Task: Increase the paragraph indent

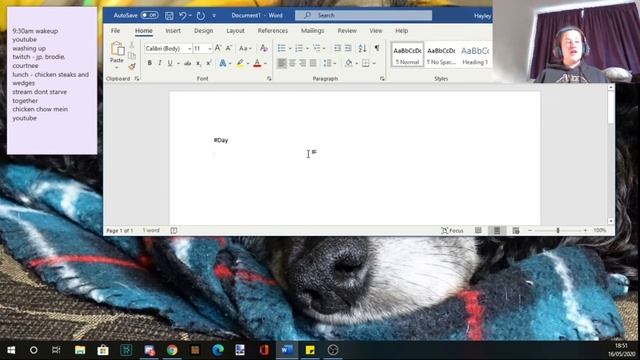Action: tap(348, 48)
